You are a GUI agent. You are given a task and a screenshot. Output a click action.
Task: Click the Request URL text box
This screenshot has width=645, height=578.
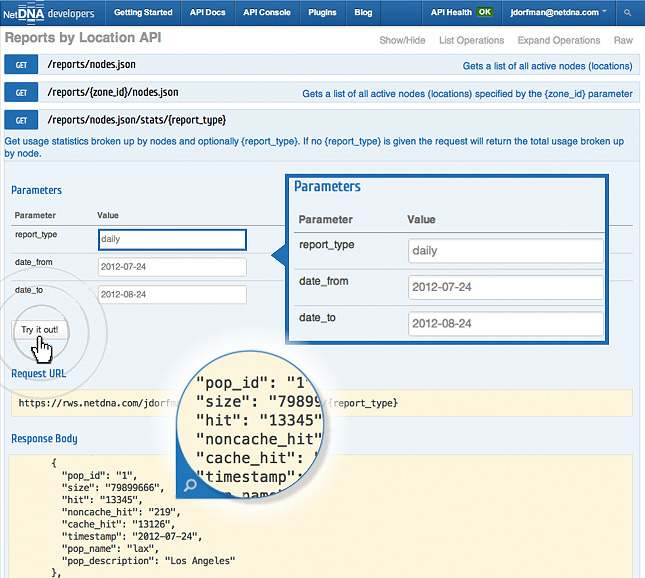pyautogui.click(x=322, y=403)
